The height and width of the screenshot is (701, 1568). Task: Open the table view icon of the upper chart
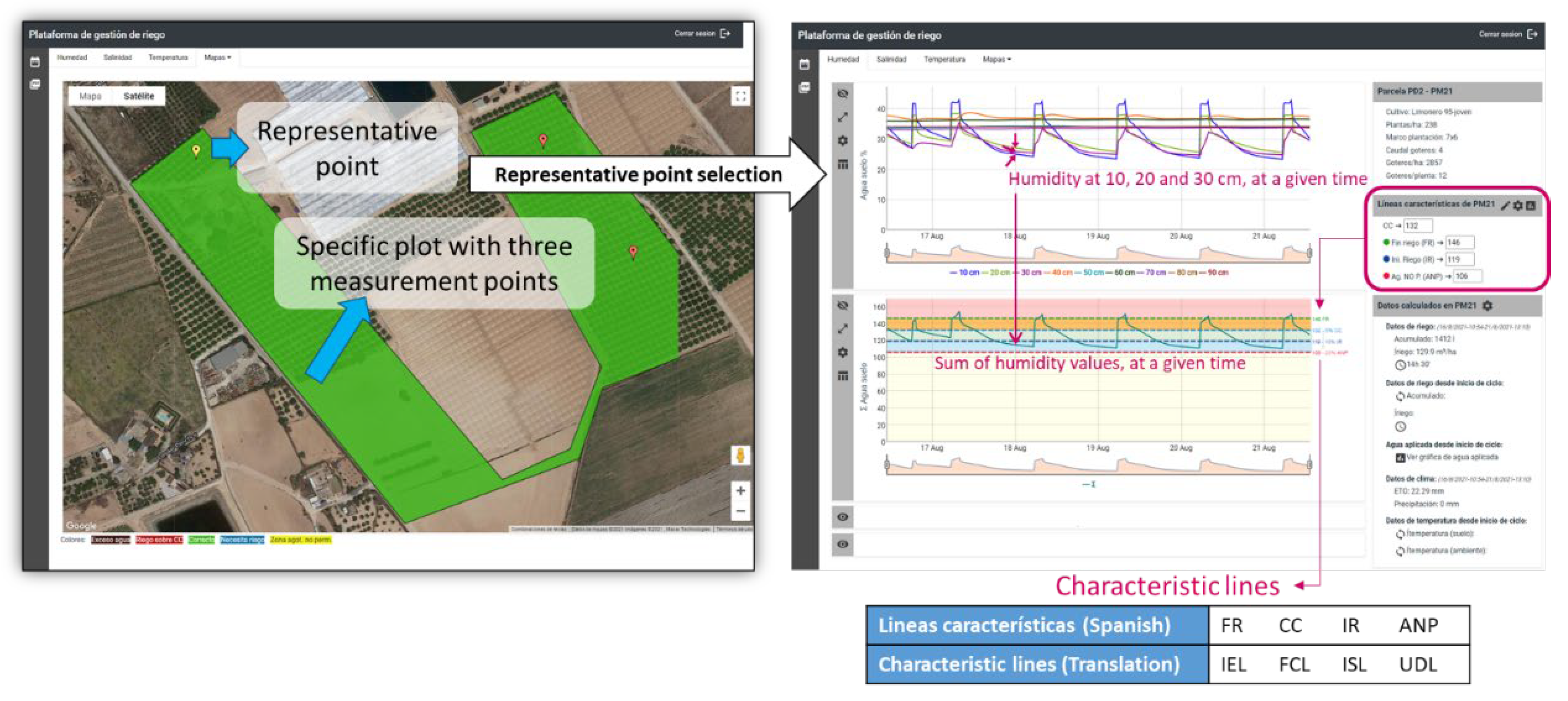pyautogui.click(x=843, y=164)
